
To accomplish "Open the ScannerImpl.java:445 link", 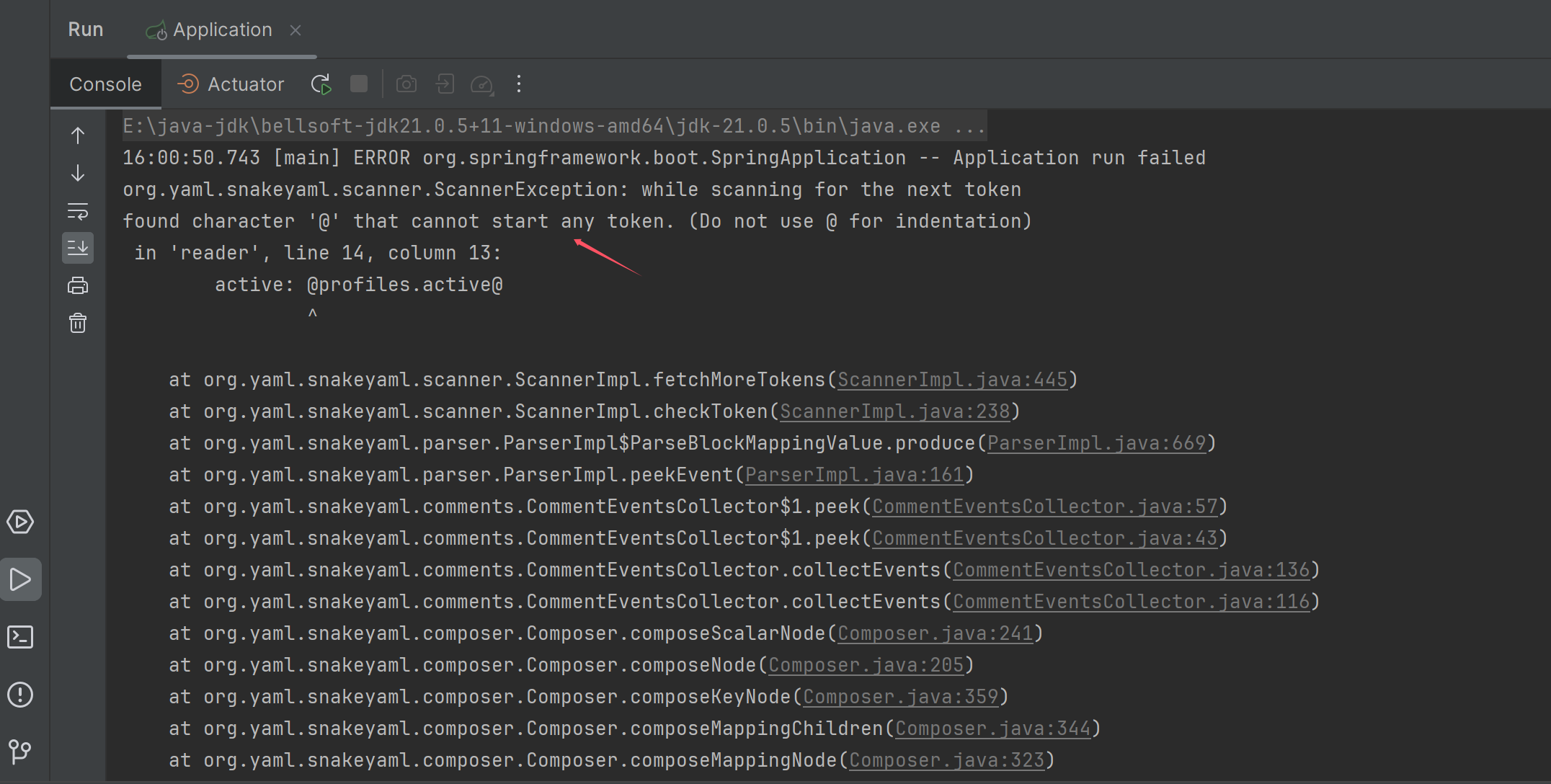I will [952, 380].
